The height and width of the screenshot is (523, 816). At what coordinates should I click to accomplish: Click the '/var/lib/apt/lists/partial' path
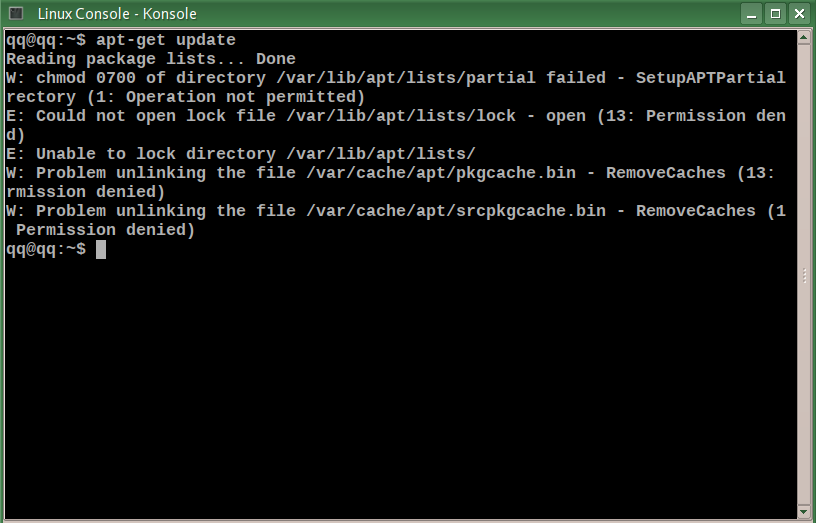[406, 78]
